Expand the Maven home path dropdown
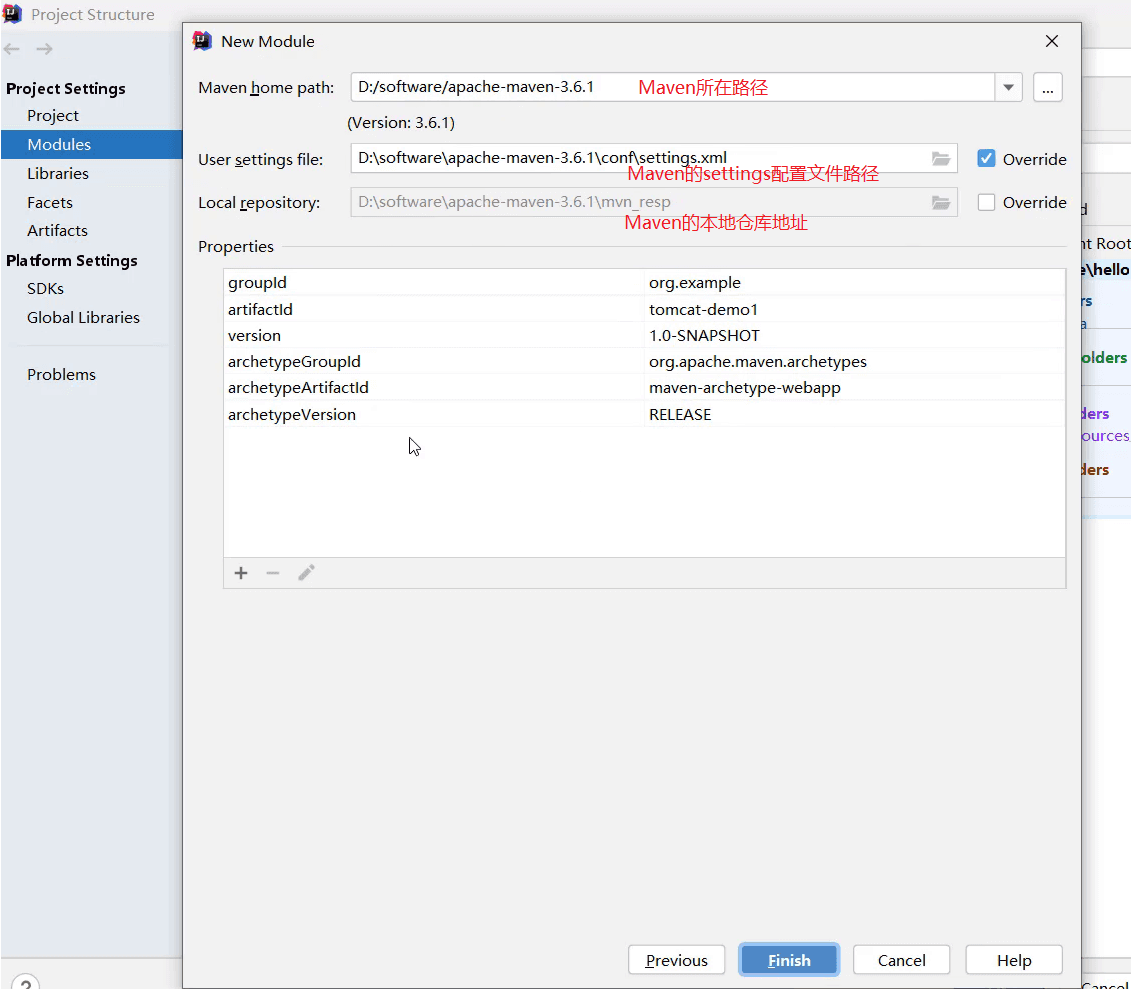 click(x=1008, y=88)
